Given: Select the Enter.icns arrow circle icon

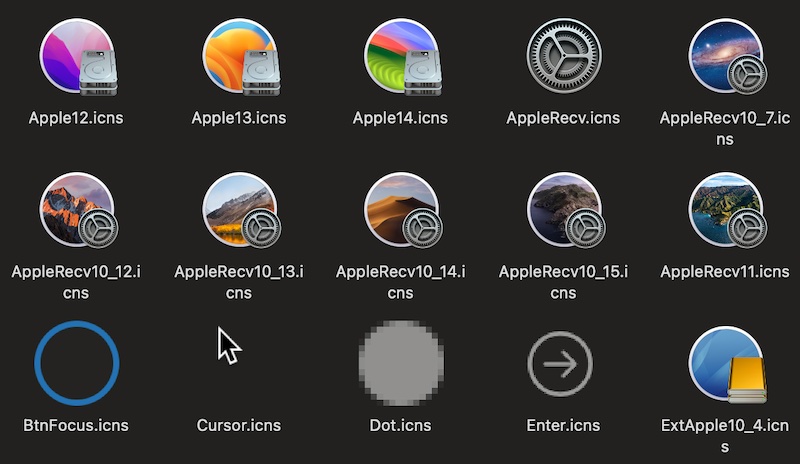Looking at the screenshot, I should (560, 363).
